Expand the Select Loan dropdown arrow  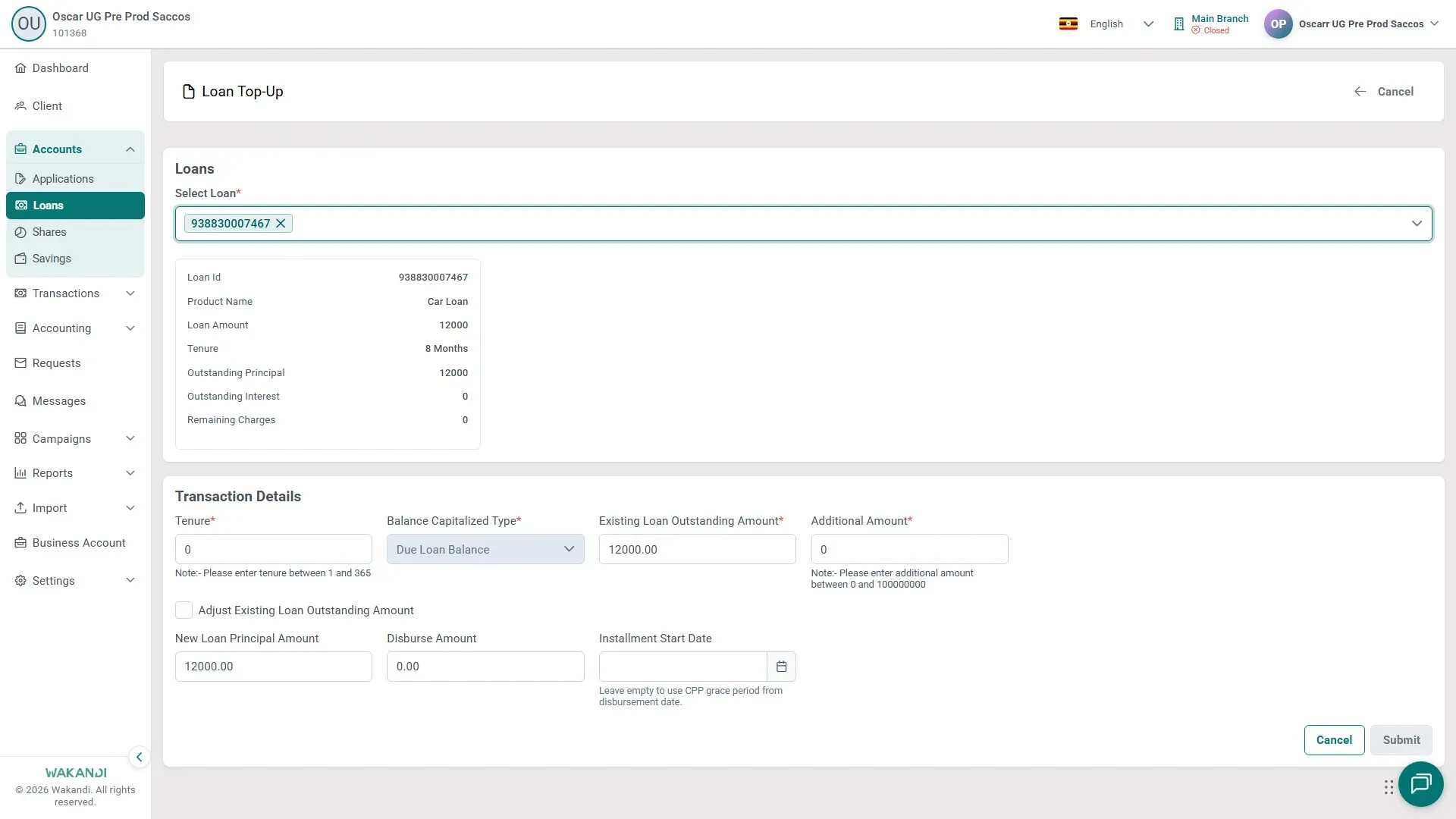click(x=1416, y=224)
